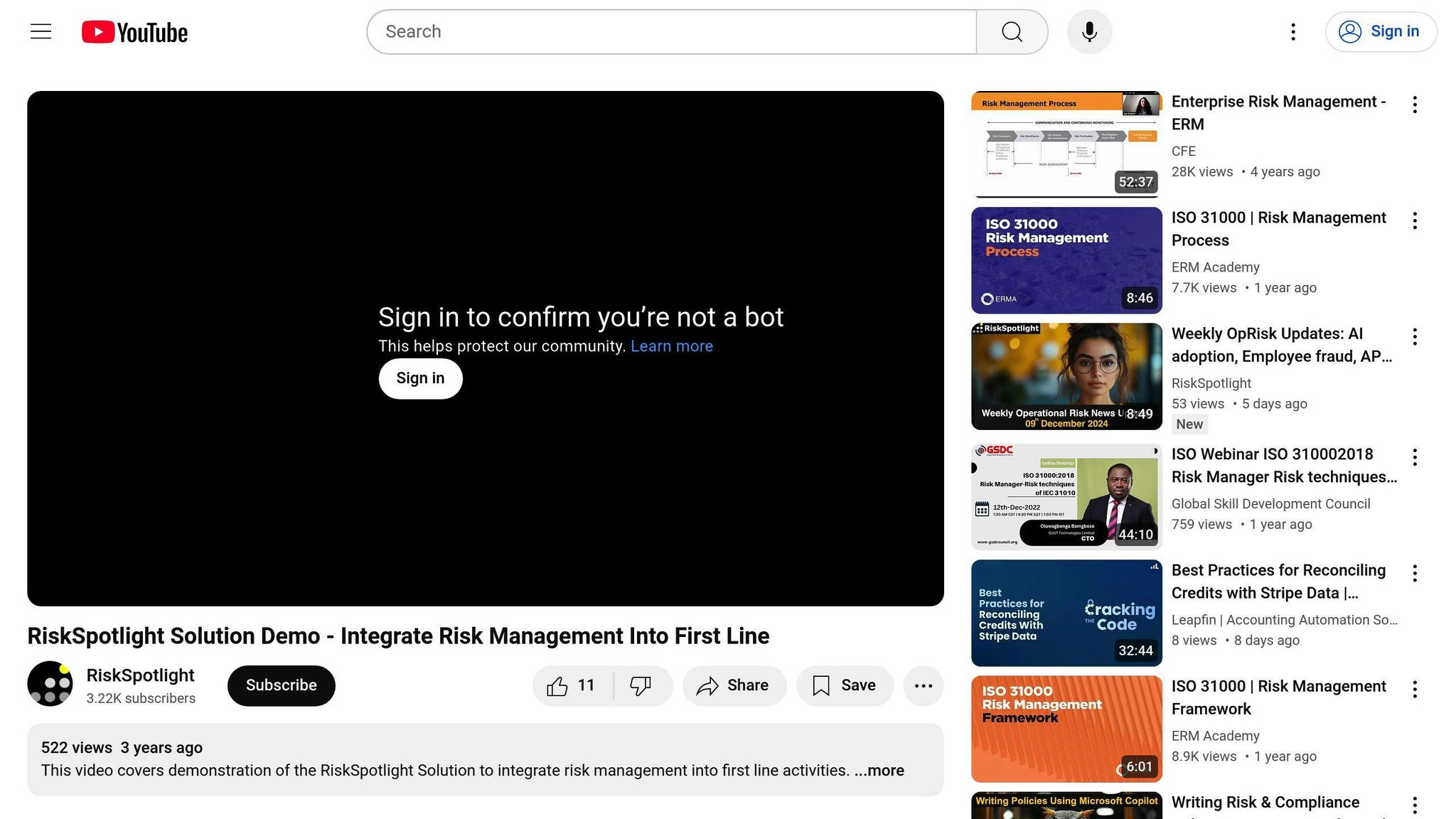1456x819 pixels.
Task: Sign in from the video player prompt
Action: click(420, 378)
